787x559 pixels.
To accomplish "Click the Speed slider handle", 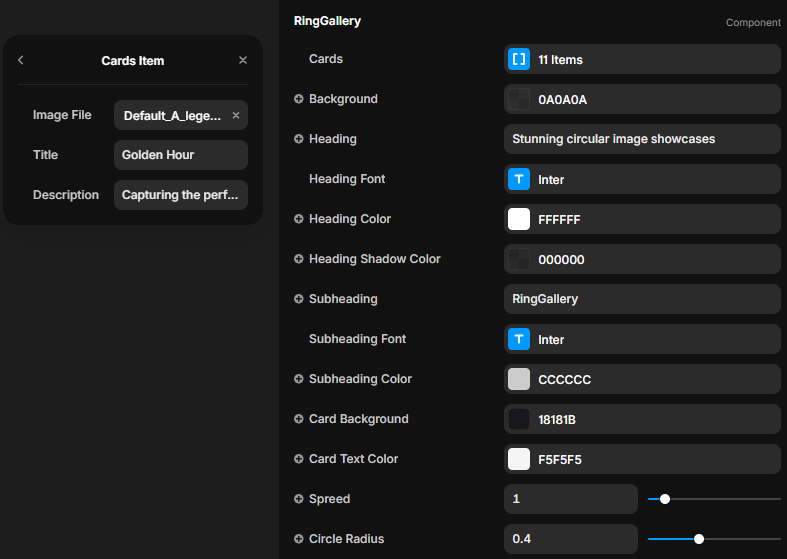I will coord(665,499).
